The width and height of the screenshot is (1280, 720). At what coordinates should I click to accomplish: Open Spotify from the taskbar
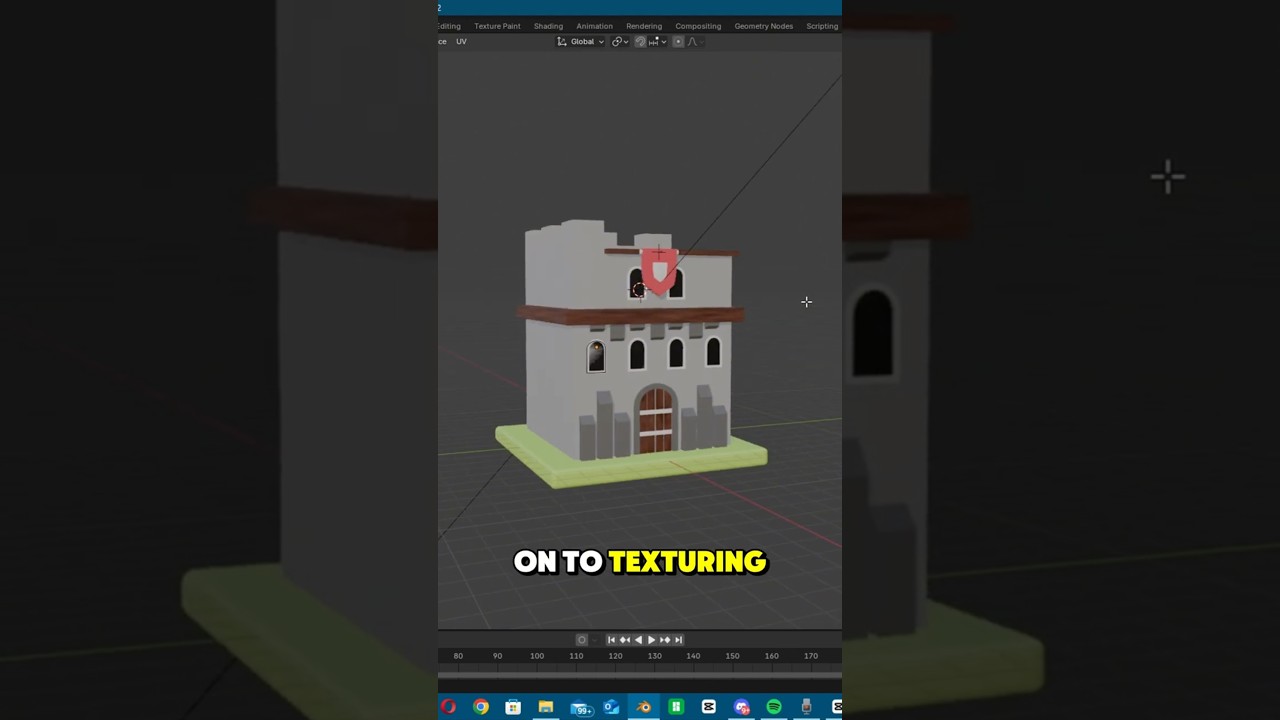pyautogui.click(x=774, y=707)
